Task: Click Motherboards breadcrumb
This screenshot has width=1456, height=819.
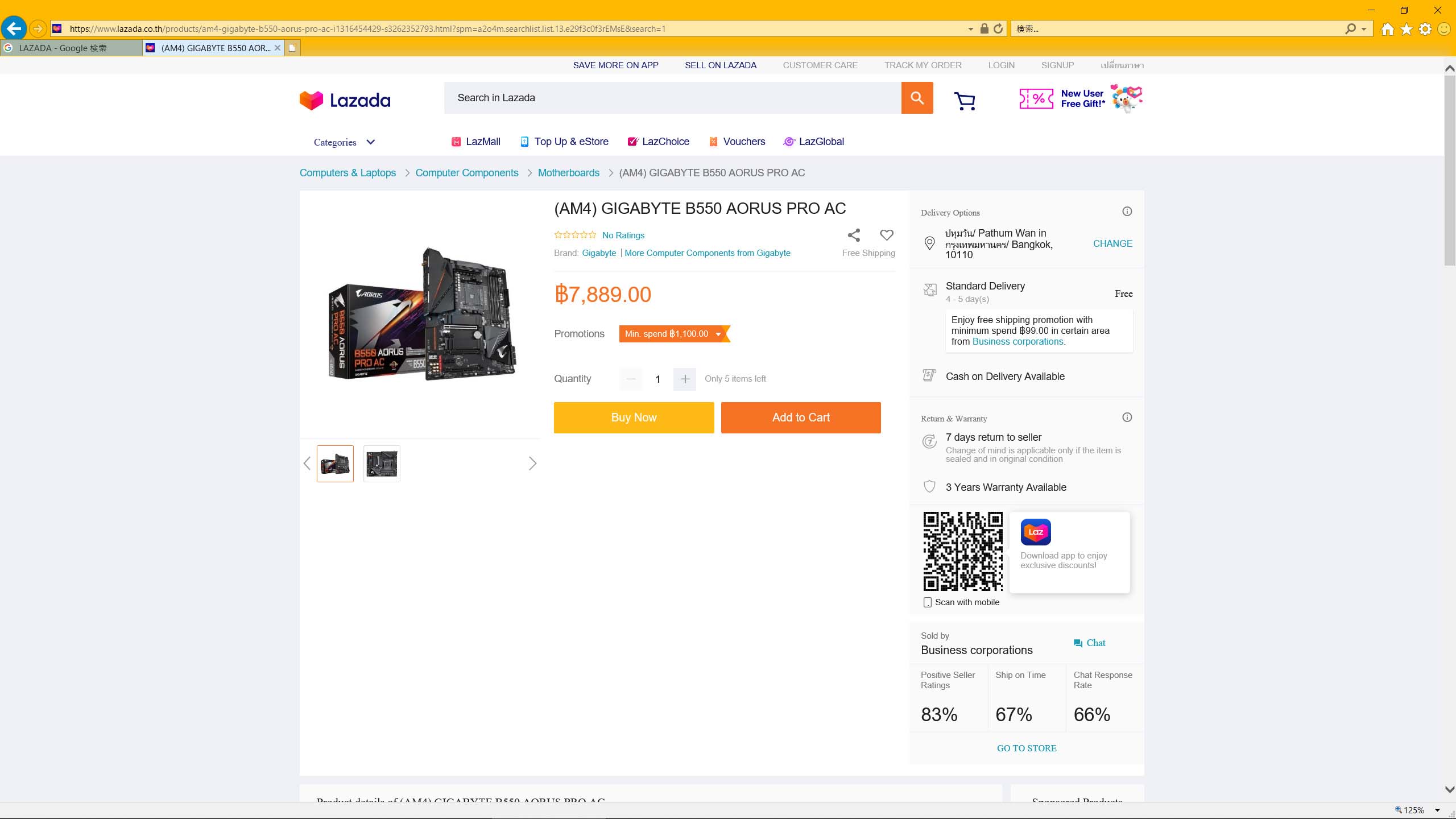Action: tap(569, 173)
